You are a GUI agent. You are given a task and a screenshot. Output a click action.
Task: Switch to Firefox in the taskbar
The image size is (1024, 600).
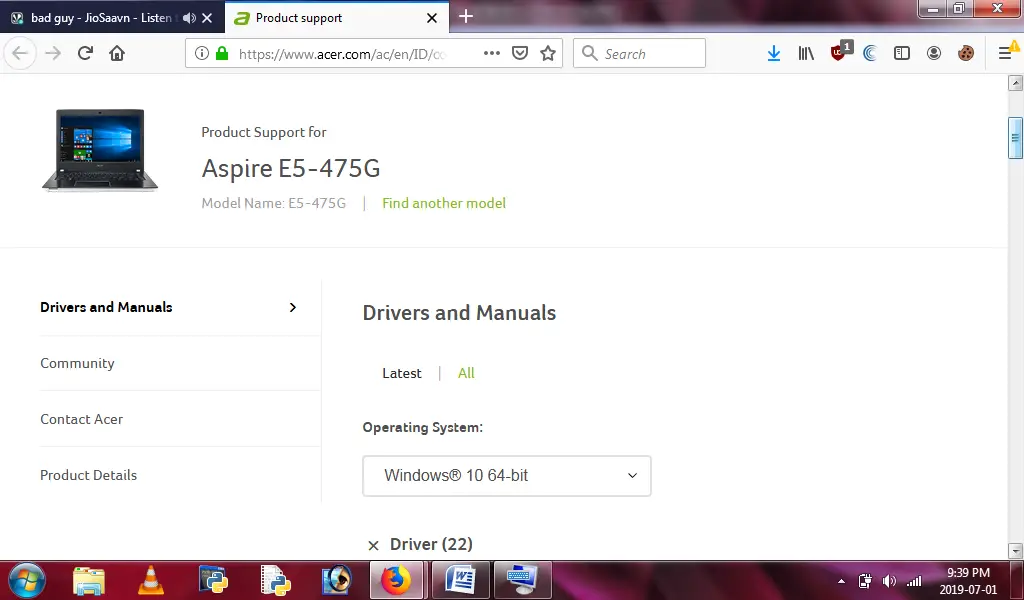(396, 580)
